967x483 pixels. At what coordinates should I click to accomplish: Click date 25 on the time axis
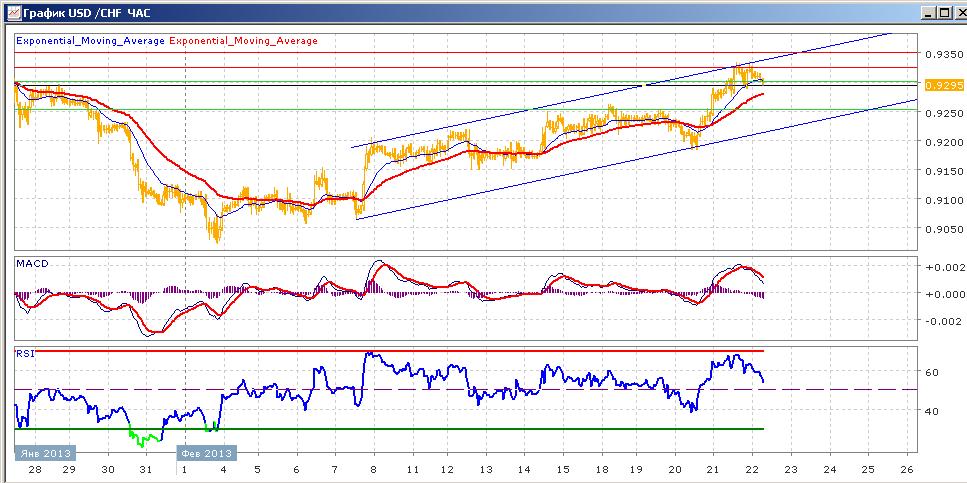(868, 468)
